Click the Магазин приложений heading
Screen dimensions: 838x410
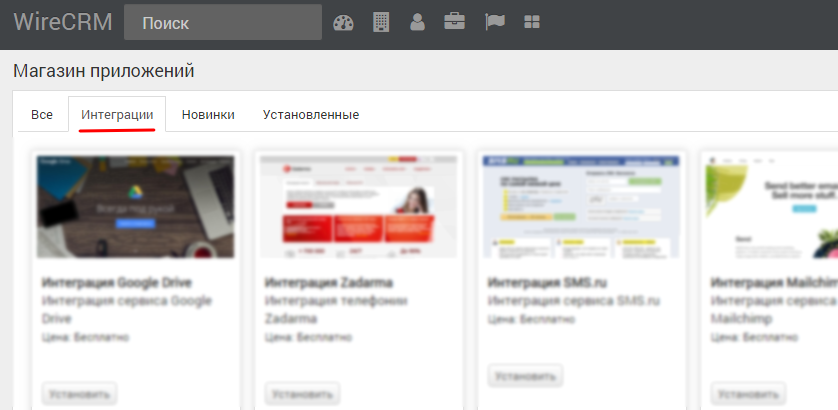(x=104, y=71)
